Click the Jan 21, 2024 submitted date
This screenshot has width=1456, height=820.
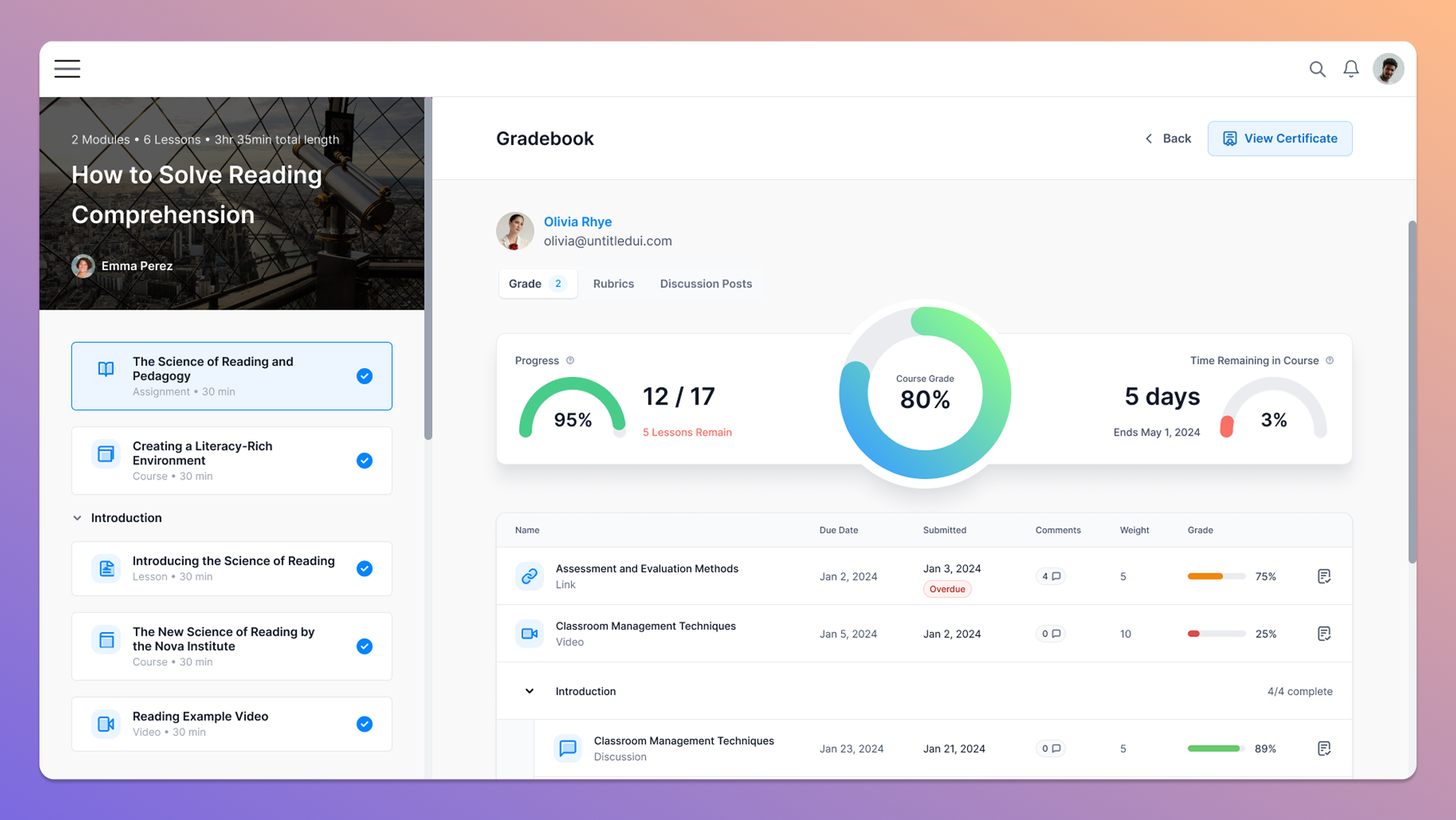(954, 749)
